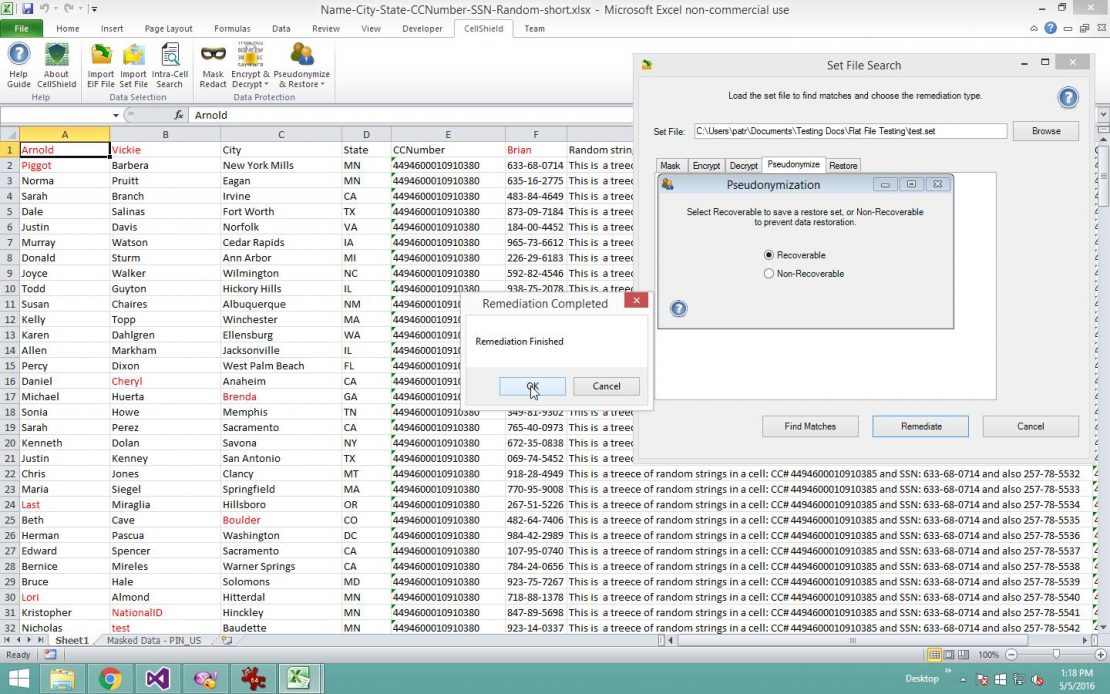Open Google Chrome from taskbar
1110x694 pixels.
110,679
